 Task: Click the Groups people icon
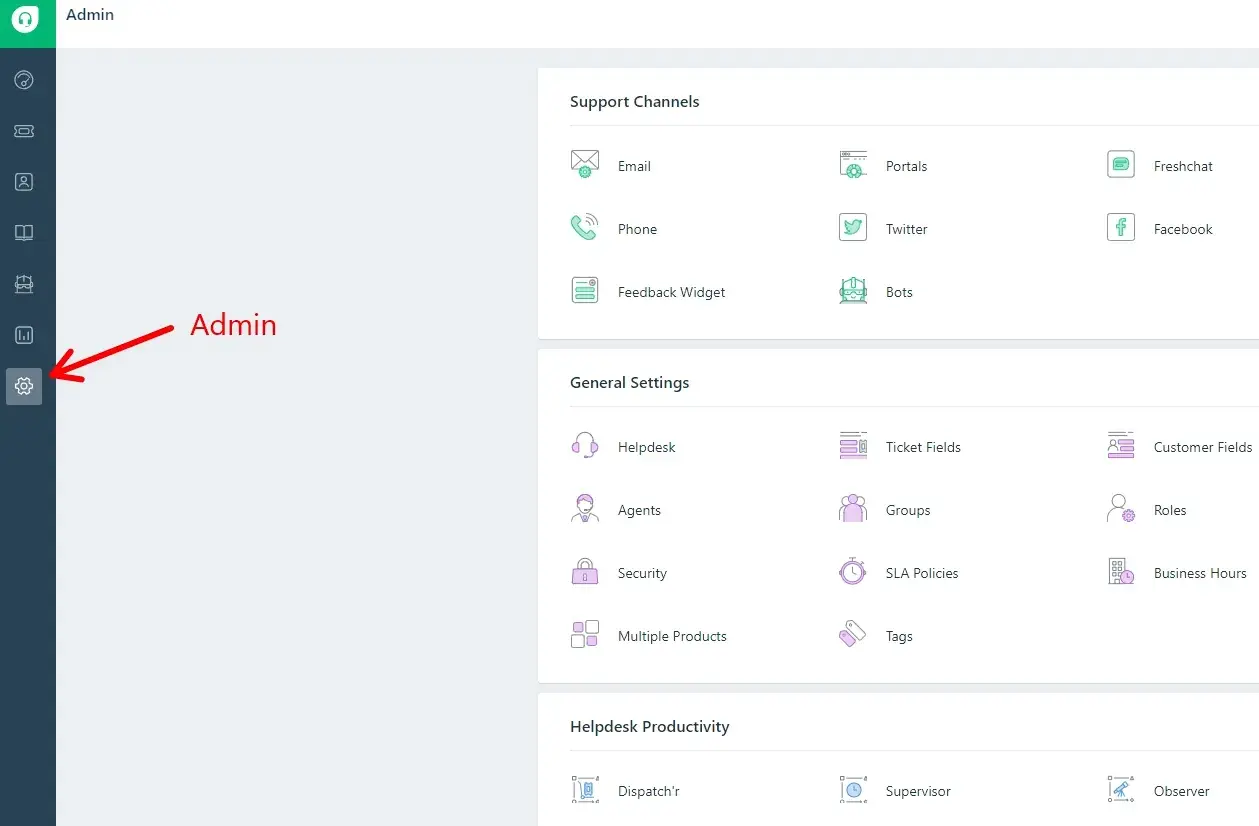click(x=853, y=508)
